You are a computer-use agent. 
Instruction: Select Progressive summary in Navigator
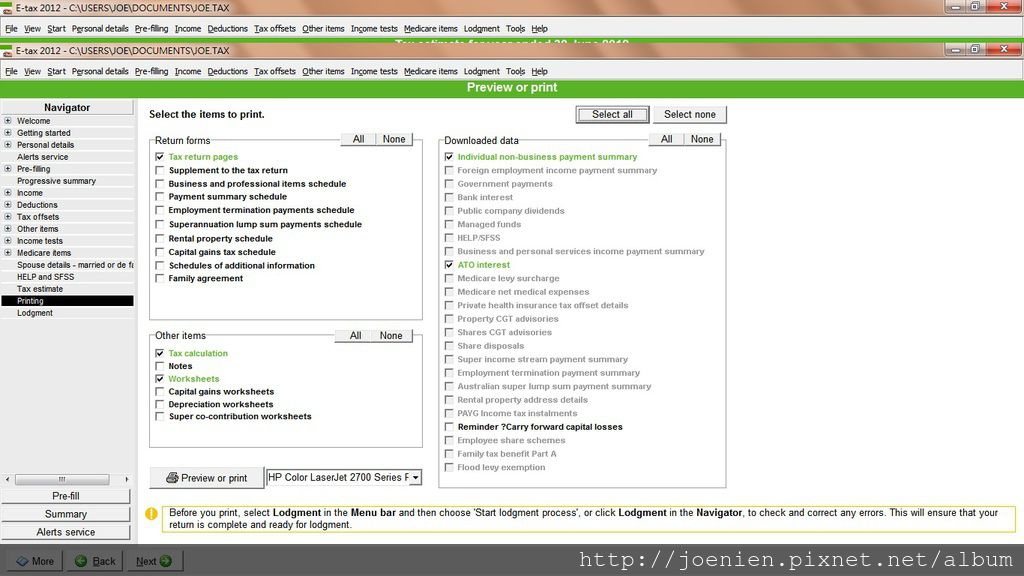[56, 181]
